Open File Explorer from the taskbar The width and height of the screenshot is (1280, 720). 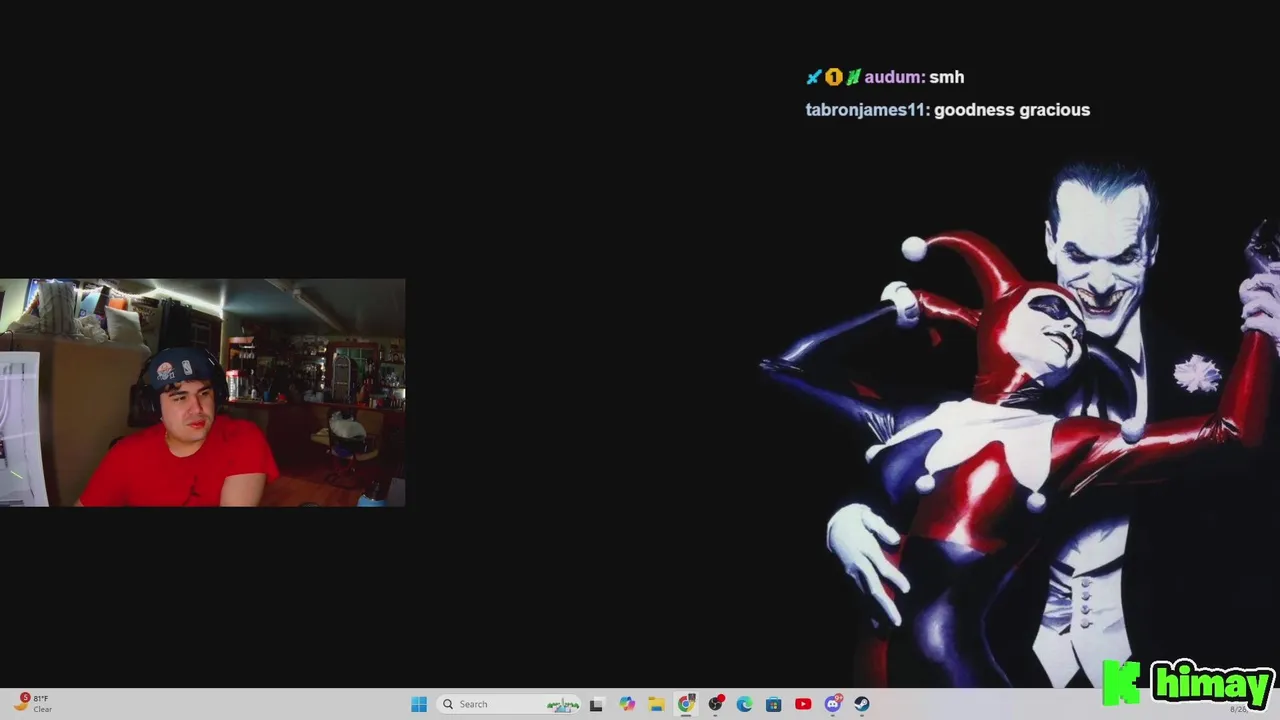[x=656, y=704]
